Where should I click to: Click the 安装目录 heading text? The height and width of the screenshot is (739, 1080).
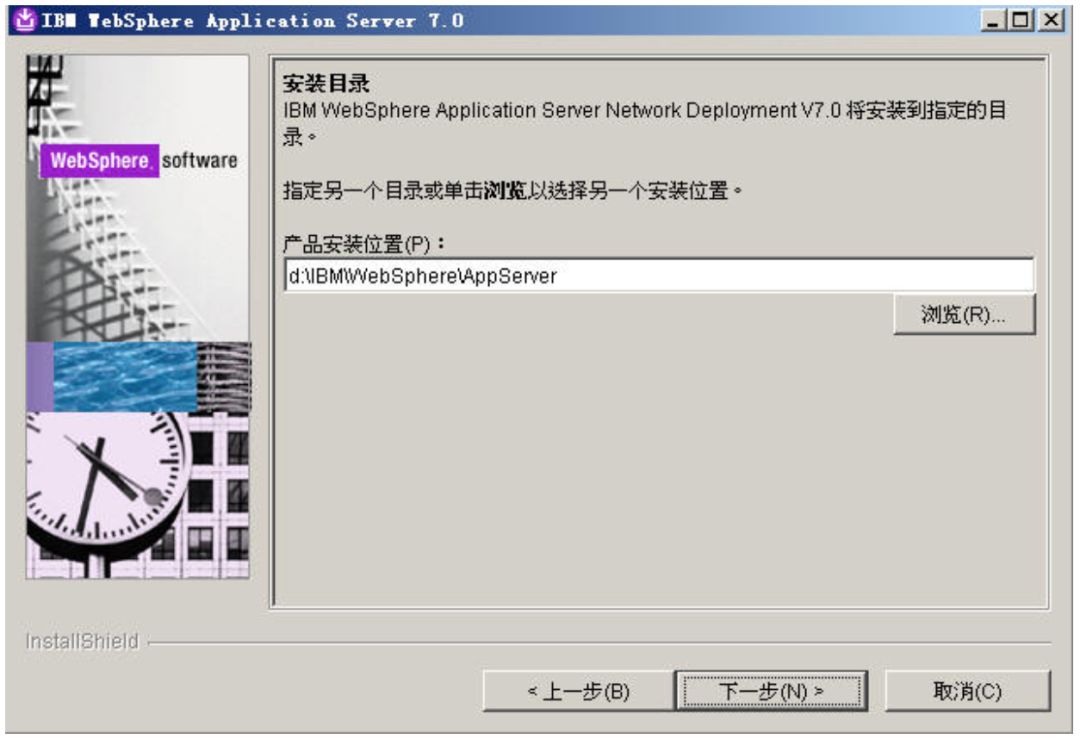click(x=326, y=83)
